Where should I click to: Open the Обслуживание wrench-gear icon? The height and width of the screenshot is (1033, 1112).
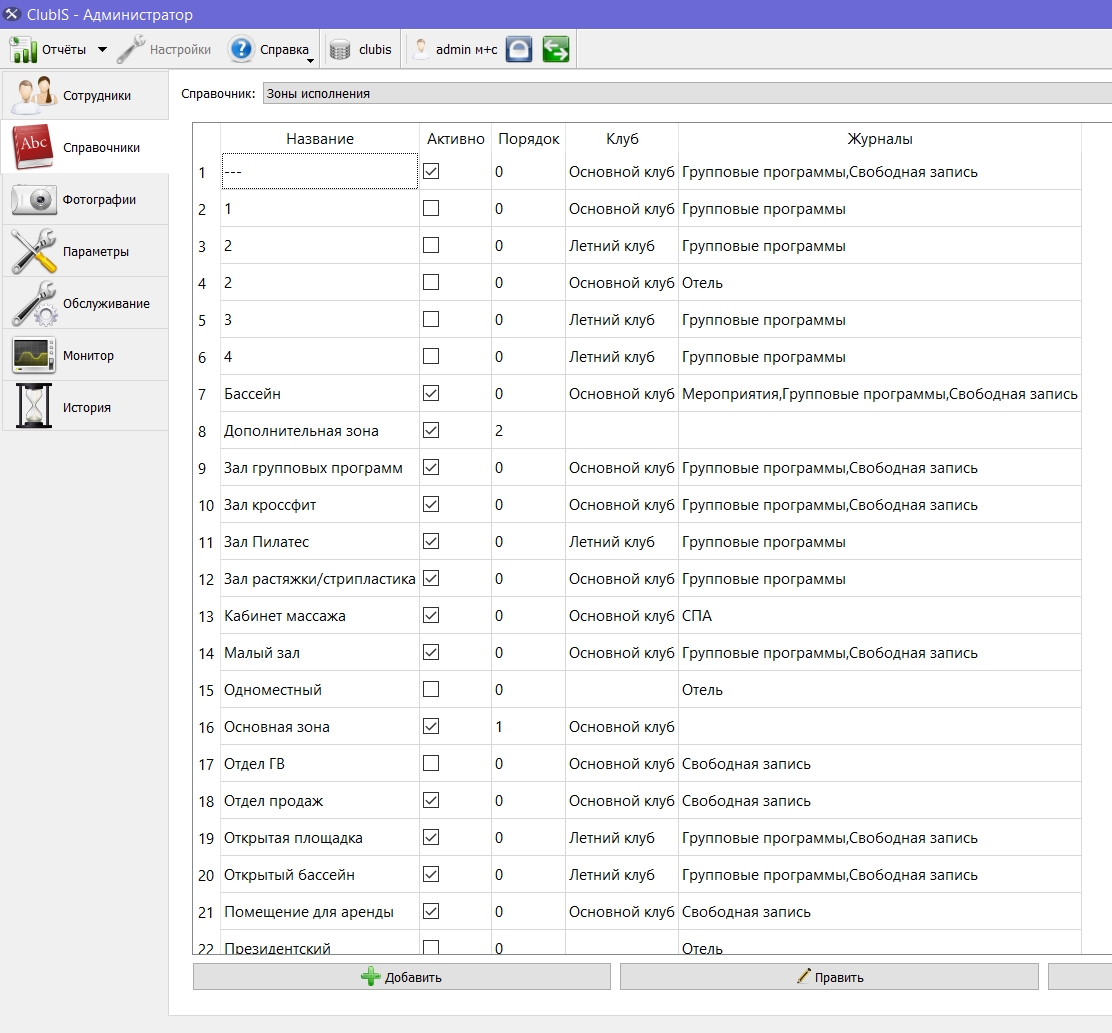click(x=34, y=303)
